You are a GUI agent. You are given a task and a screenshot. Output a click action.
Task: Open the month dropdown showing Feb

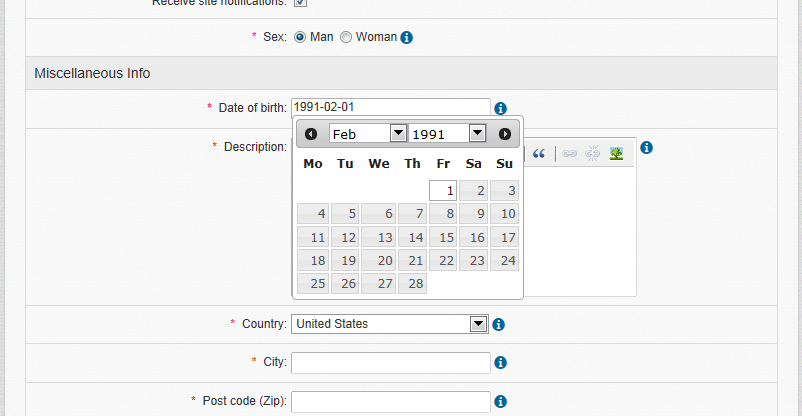tap(368, 133)
